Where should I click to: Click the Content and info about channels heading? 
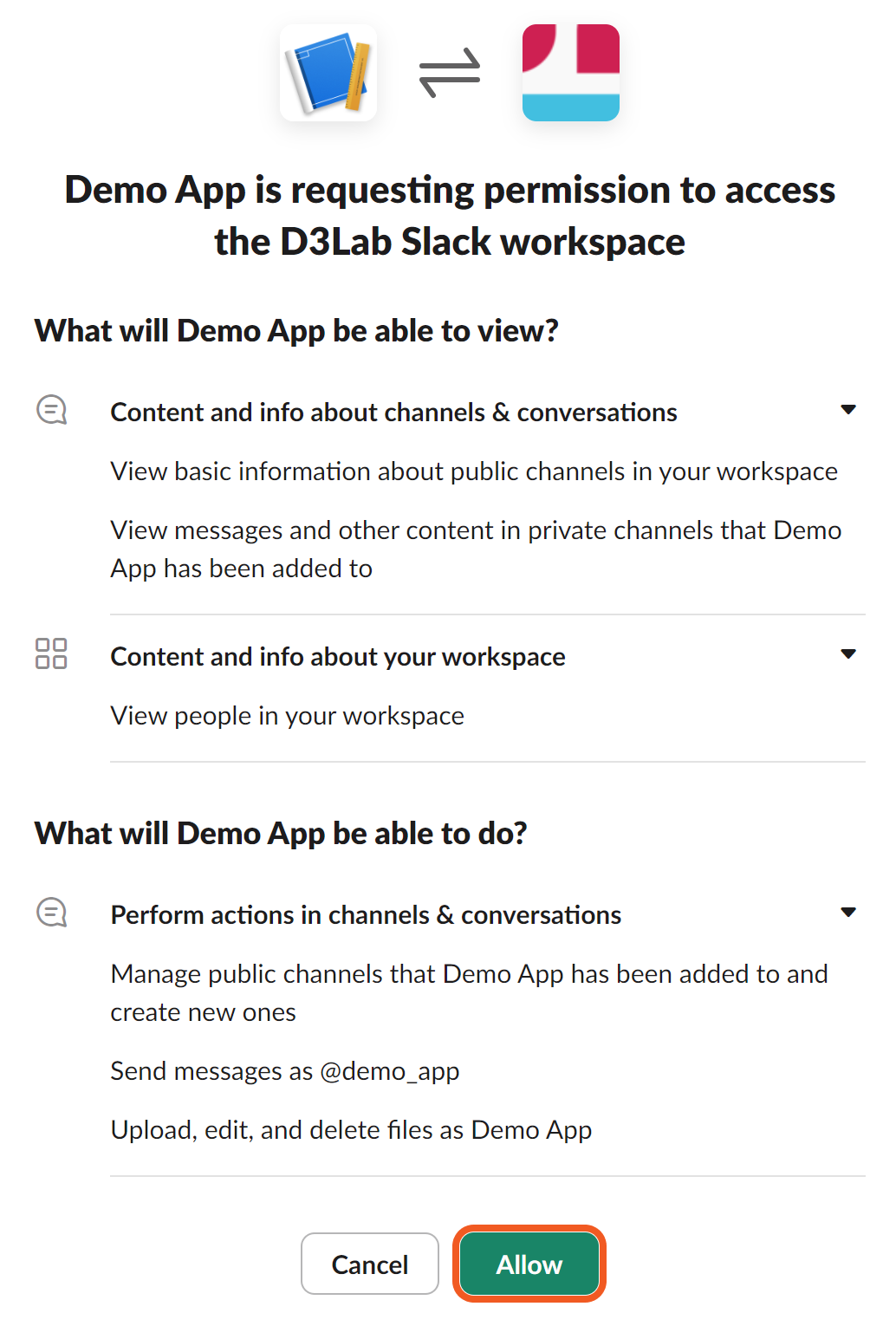[x=393, y=413]
